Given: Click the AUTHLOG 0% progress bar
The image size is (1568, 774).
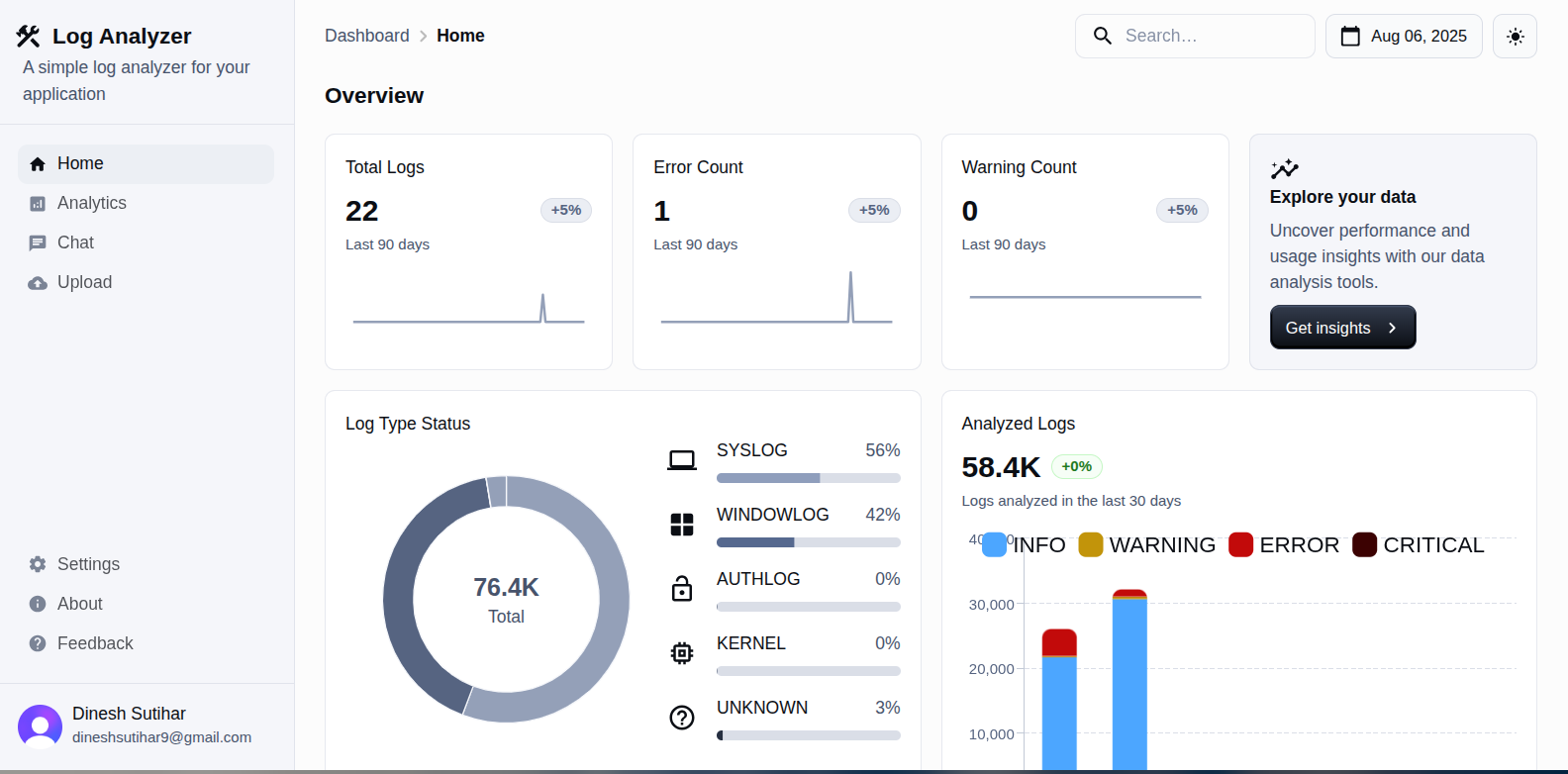Looking at the screenshot, I should point(809,607).
